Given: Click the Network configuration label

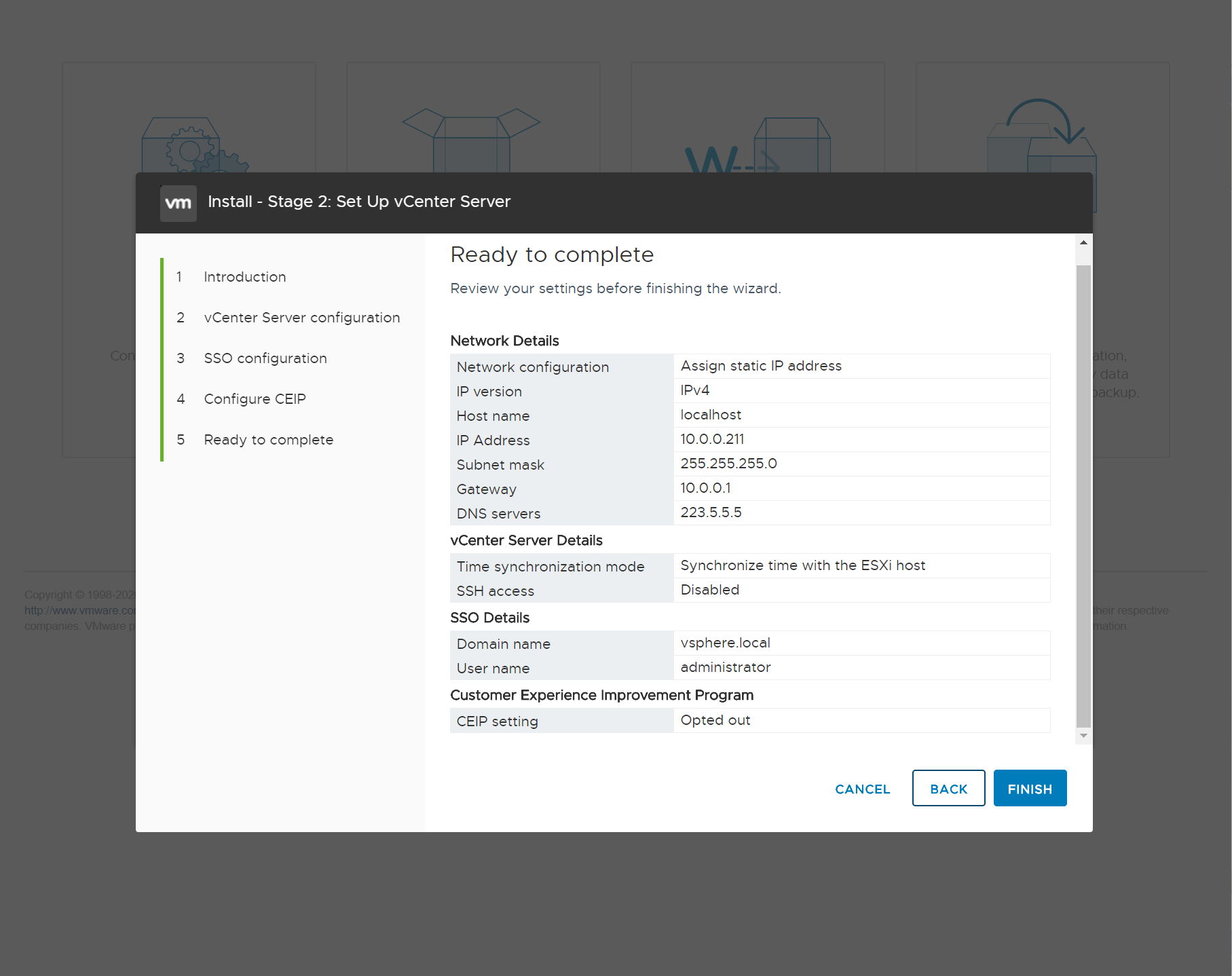Looking at the screenshot, I should point(533,367).
